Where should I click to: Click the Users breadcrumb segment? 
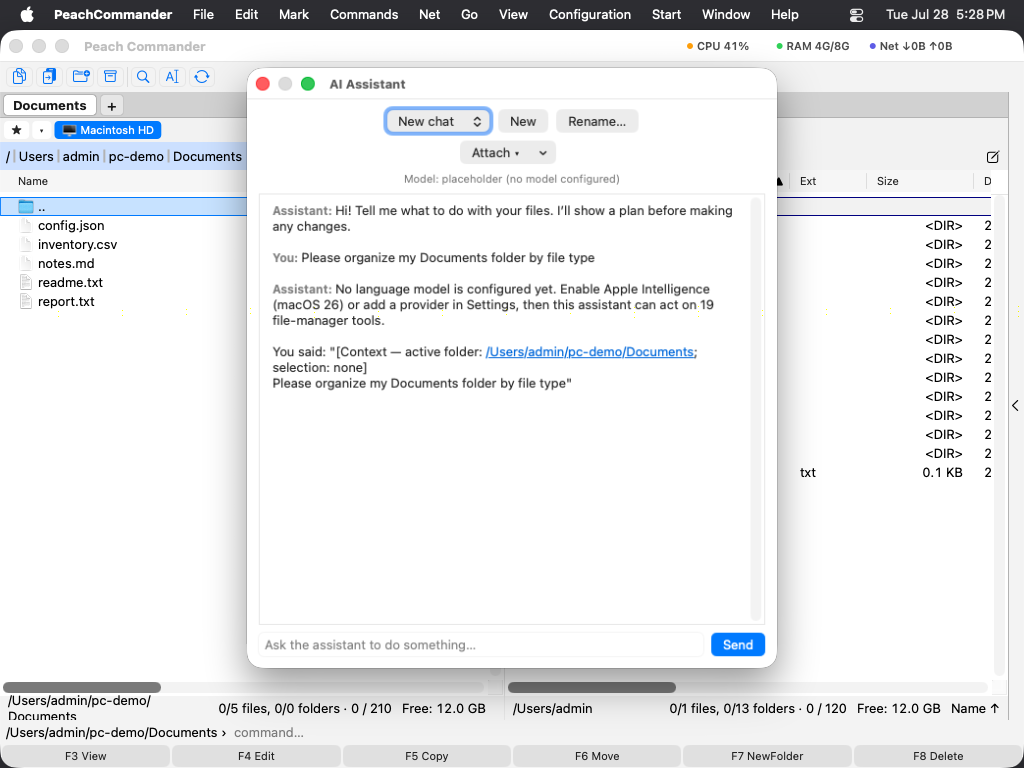pos(36,156)
